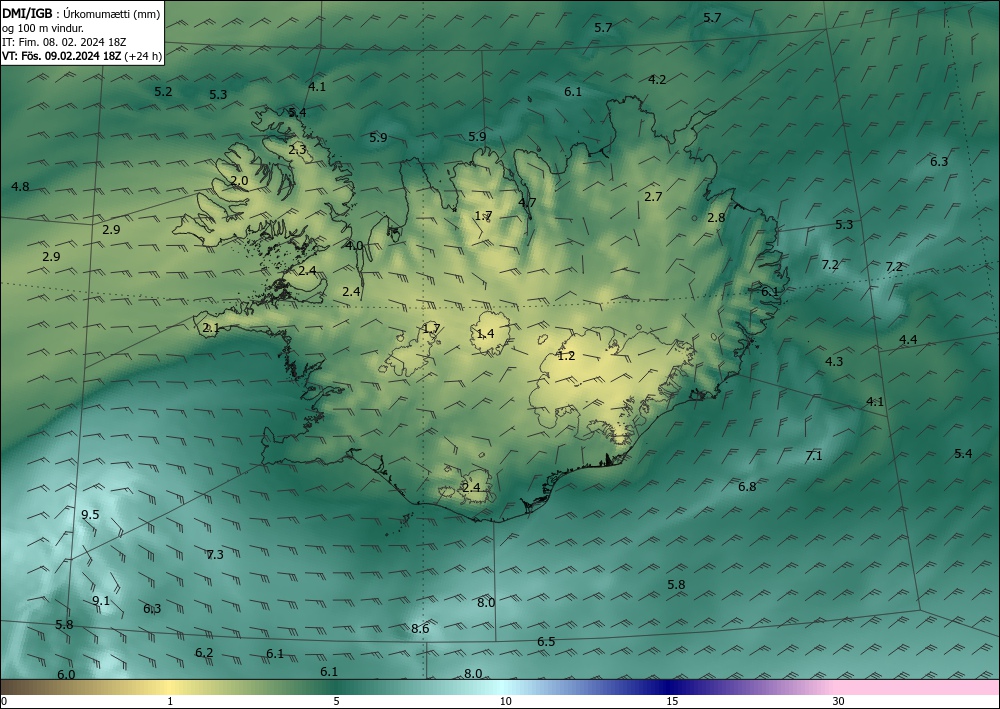Click the map value "4.7"
The width and height of the screenshot is (1000, 709).
pos(527,202)
